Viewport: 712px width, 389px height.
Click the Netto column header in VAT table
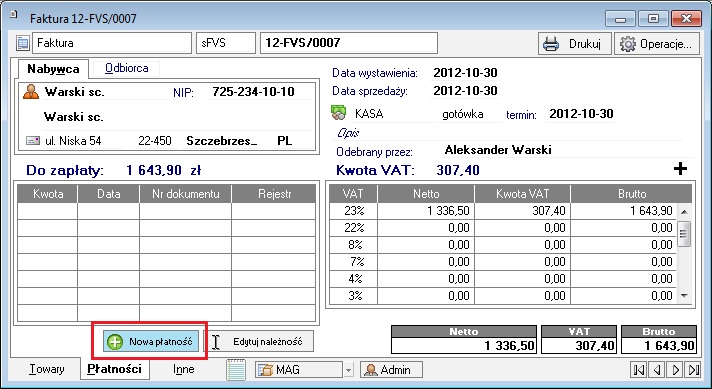click(426, 194)
